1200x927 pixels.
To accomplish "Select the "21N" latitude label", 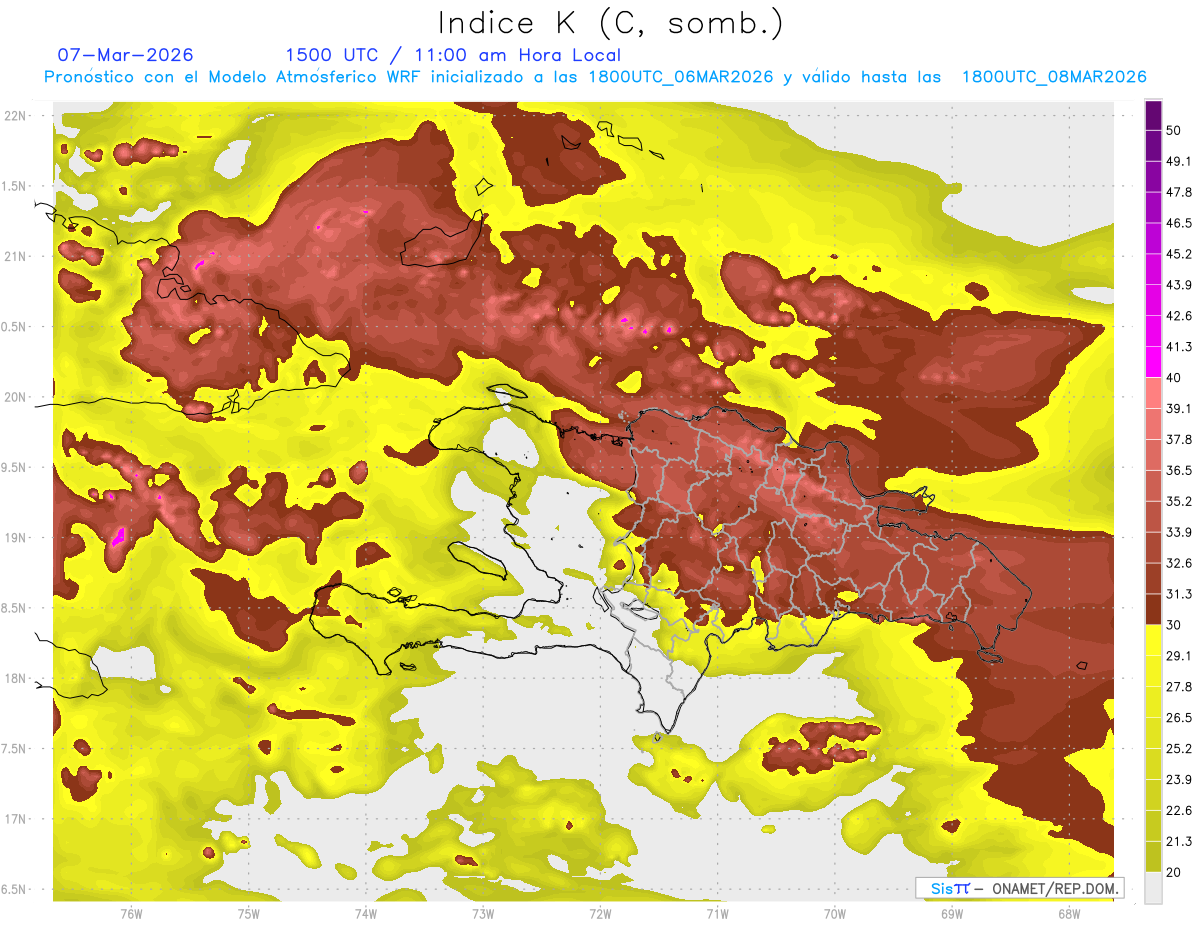I will pyautogui.click(x=16, y=256).
